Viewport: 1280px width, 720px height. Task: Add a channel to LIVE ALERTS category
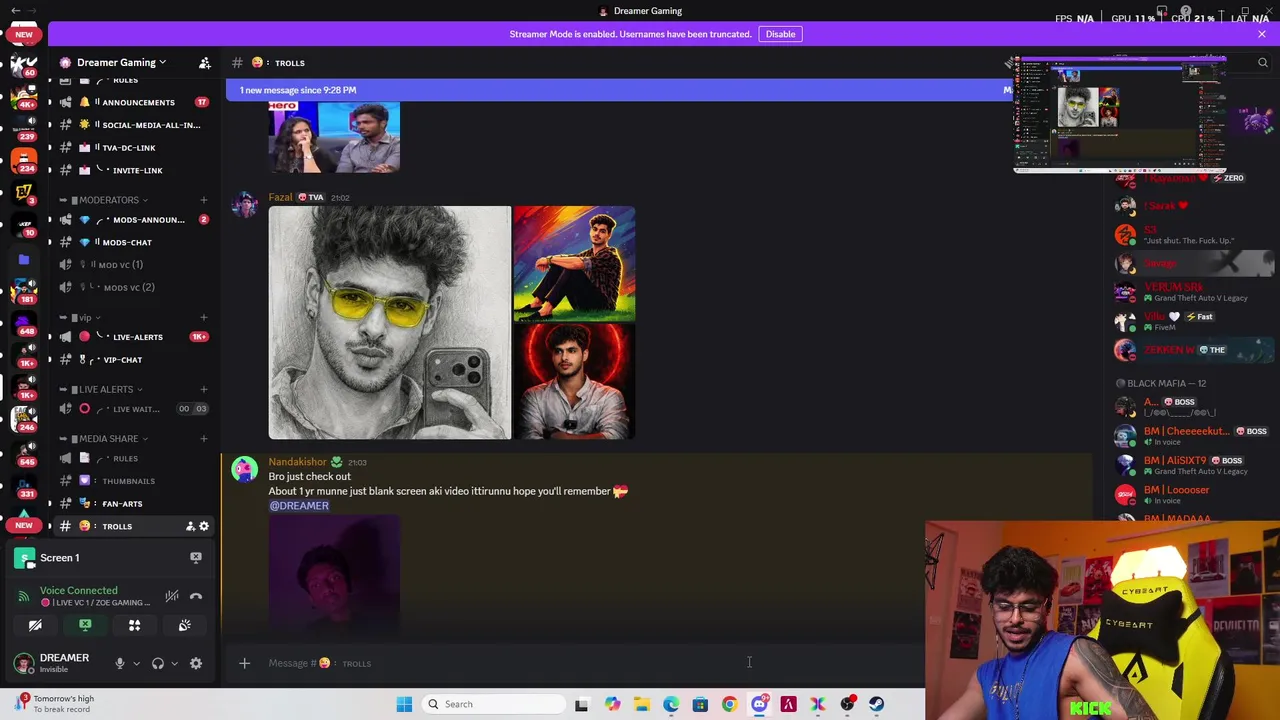point(204,389)
